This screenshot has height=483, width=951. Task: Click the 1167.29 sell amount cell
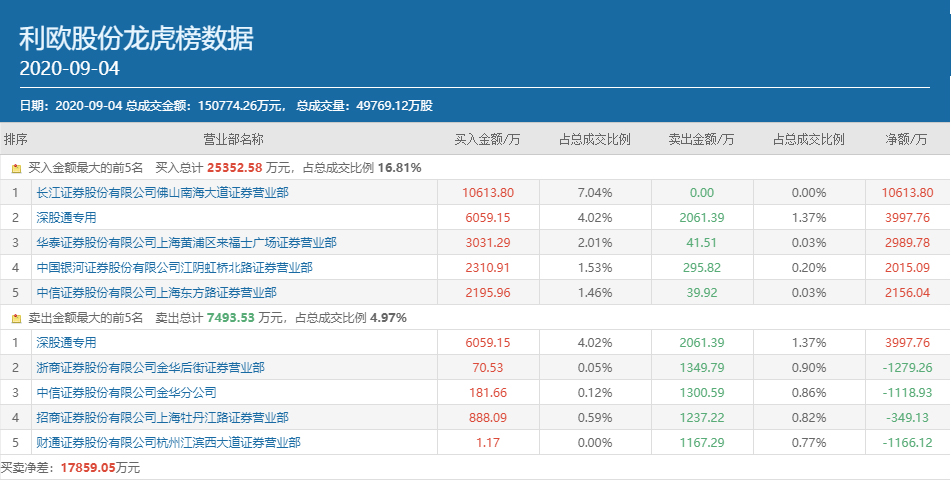point(702,442)
